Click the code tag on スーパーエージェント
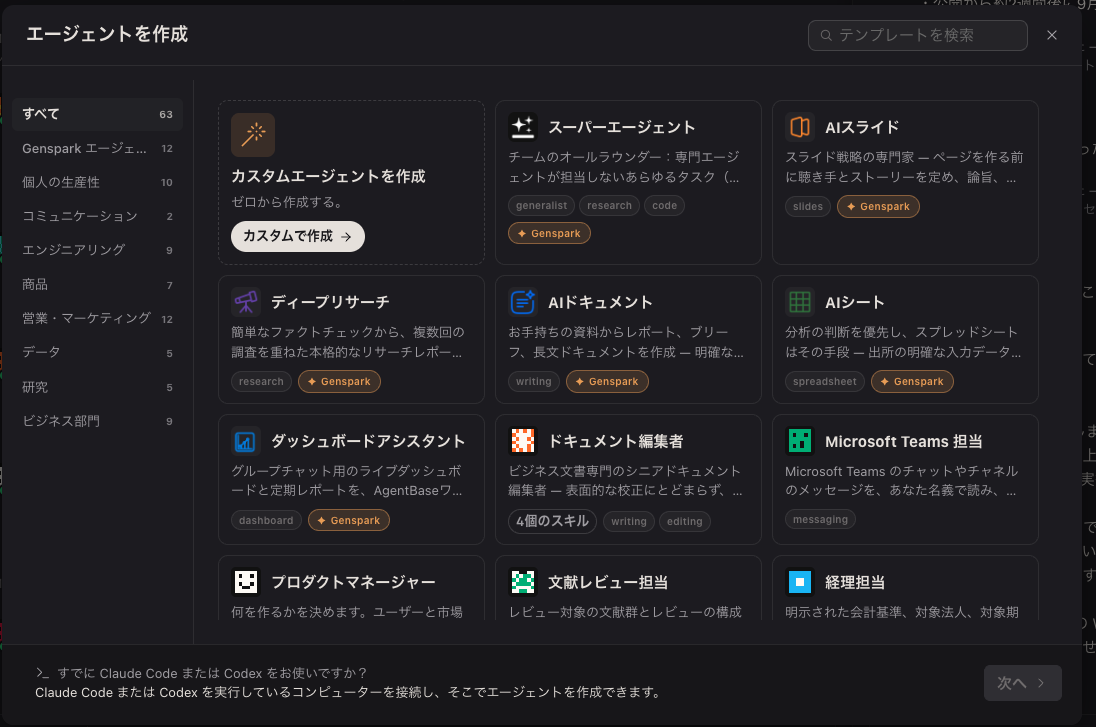This screenshot has height=727, width=1096. click(664, 206)
